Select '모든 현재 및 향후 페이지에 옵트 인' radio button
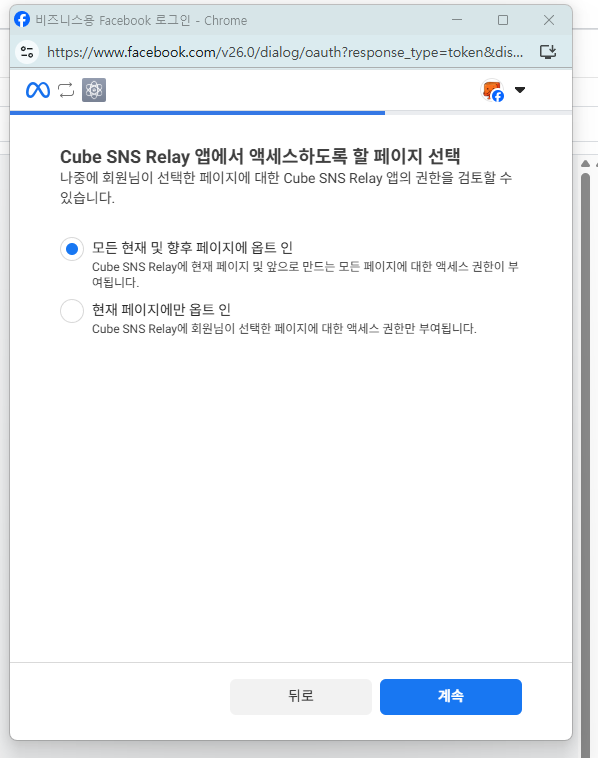The height and width of the screenshot is (758, 598). click(72, 249)
